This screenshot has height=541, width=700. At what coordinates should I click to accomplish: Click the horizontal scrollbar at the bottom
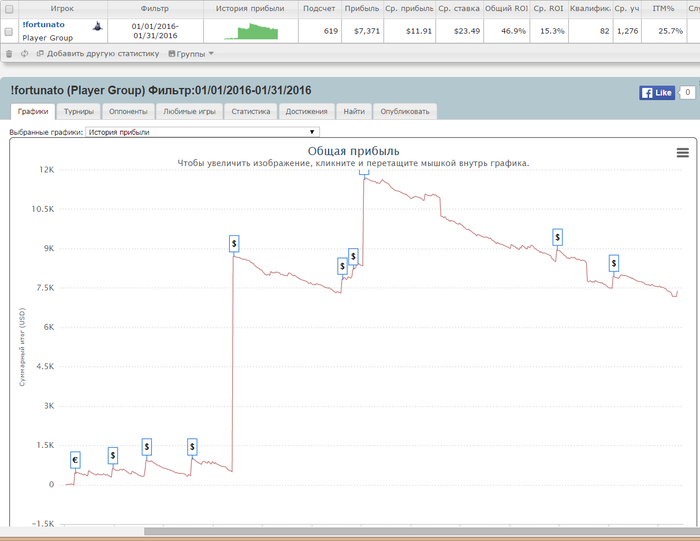(x=421, y=531)
